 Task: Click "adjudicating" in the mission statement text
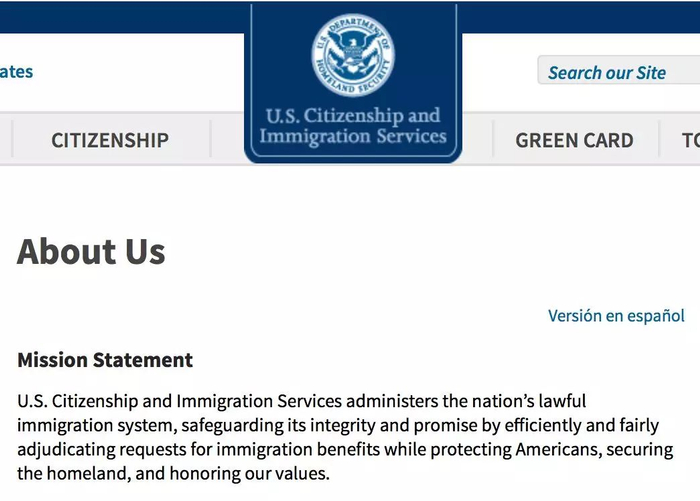click(x=68, y=449)
